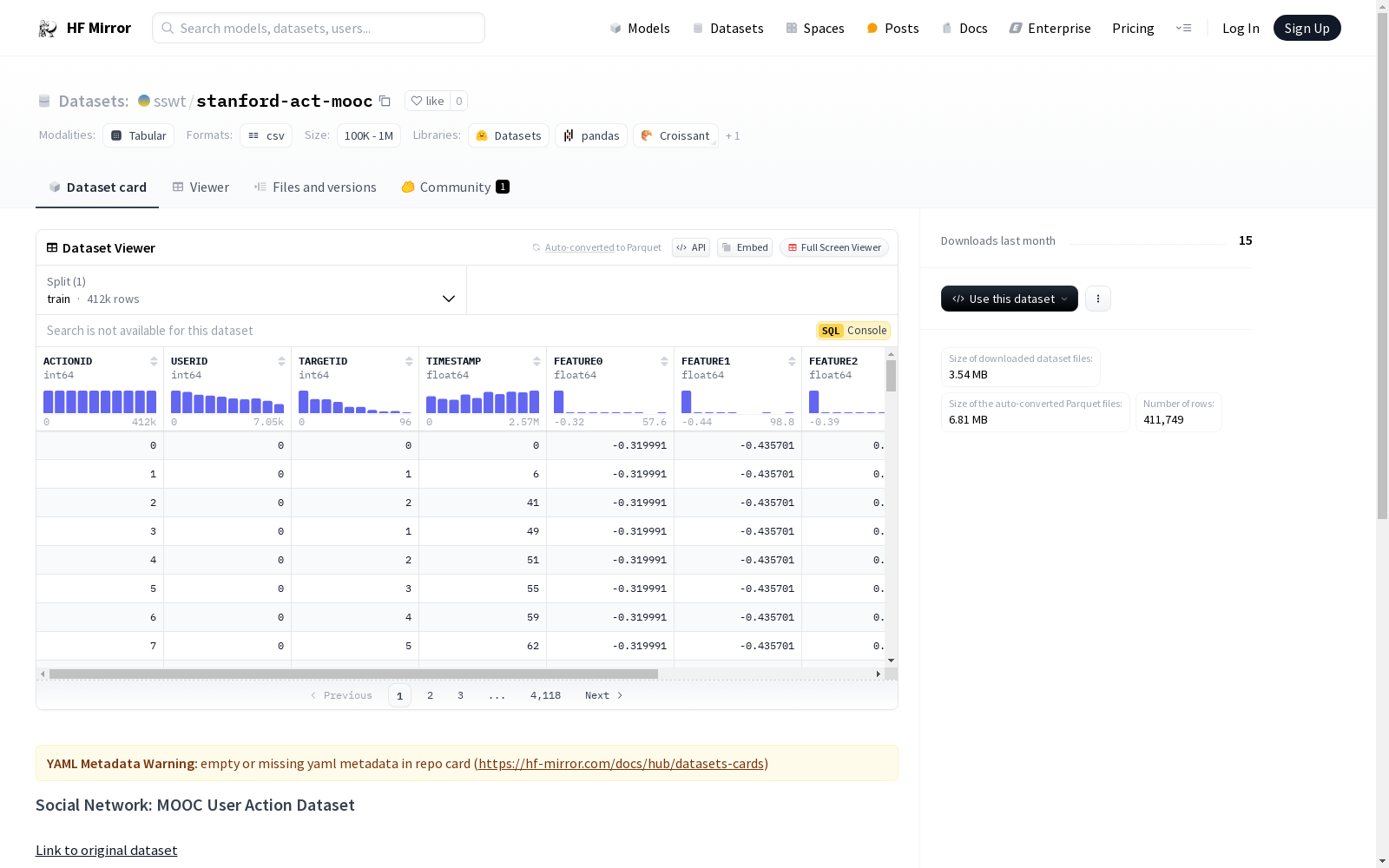Image resolution: width=1389 pixels, height=868 pixels.
Task: Switch to the Dataset card tab
Action: [97, 187]
